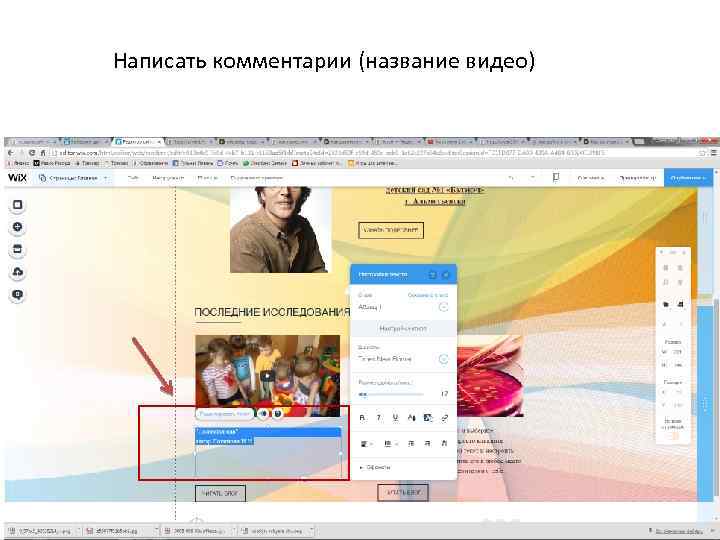Screen dimensions: 720x540
Task: Play the kindergarten children video thumbnail
Action: [x=267, y=376]
